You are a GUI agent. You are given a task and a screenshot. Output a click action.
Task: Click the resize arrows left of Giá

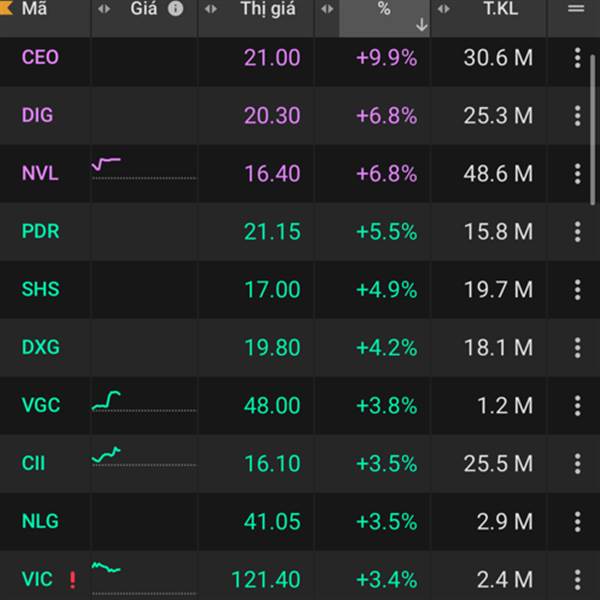tap(104, 9)
